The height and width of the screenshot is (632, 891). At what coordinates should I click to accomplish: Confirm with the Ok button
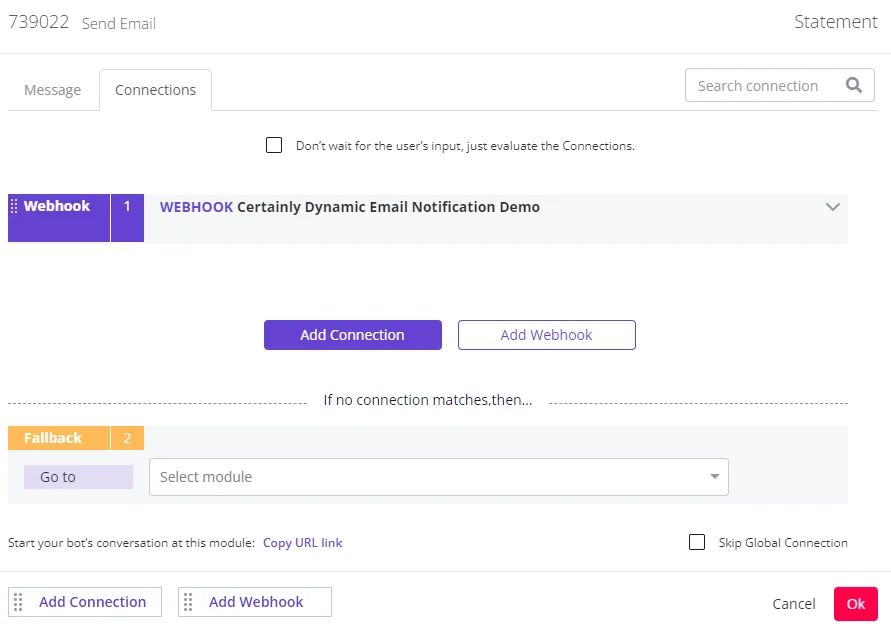tap(856, 604)
